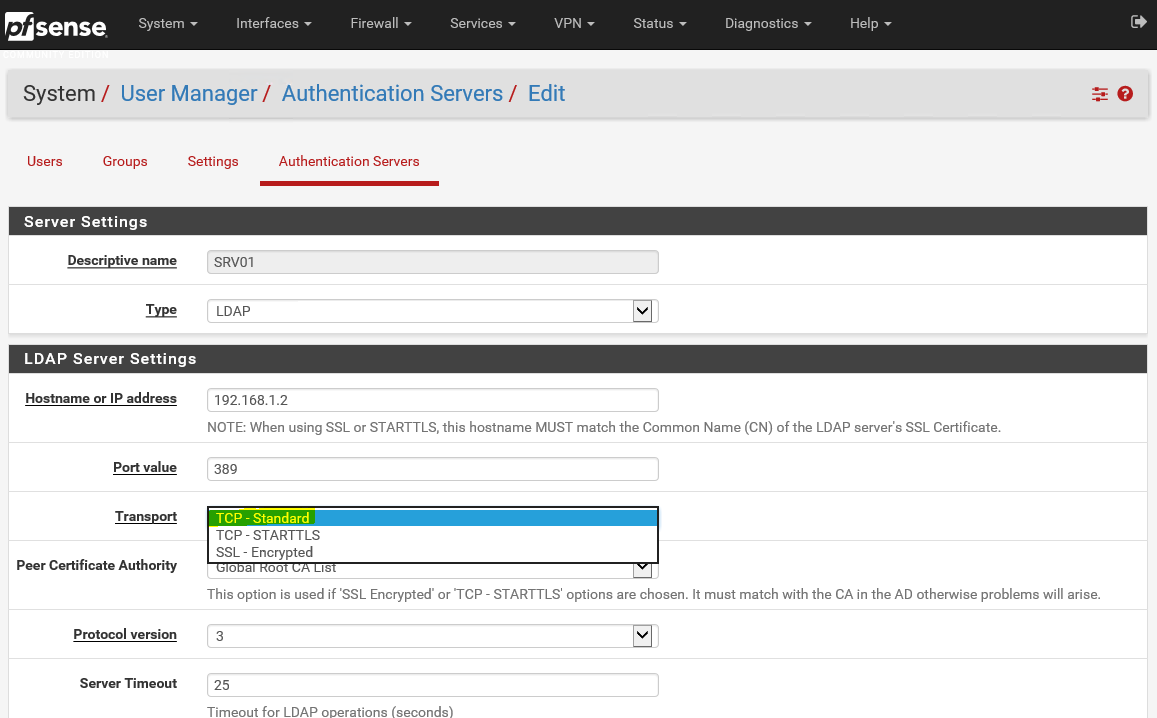Select TCP - STARTTLS transport option
1157x718 pixels.
[x=268, y=535]
